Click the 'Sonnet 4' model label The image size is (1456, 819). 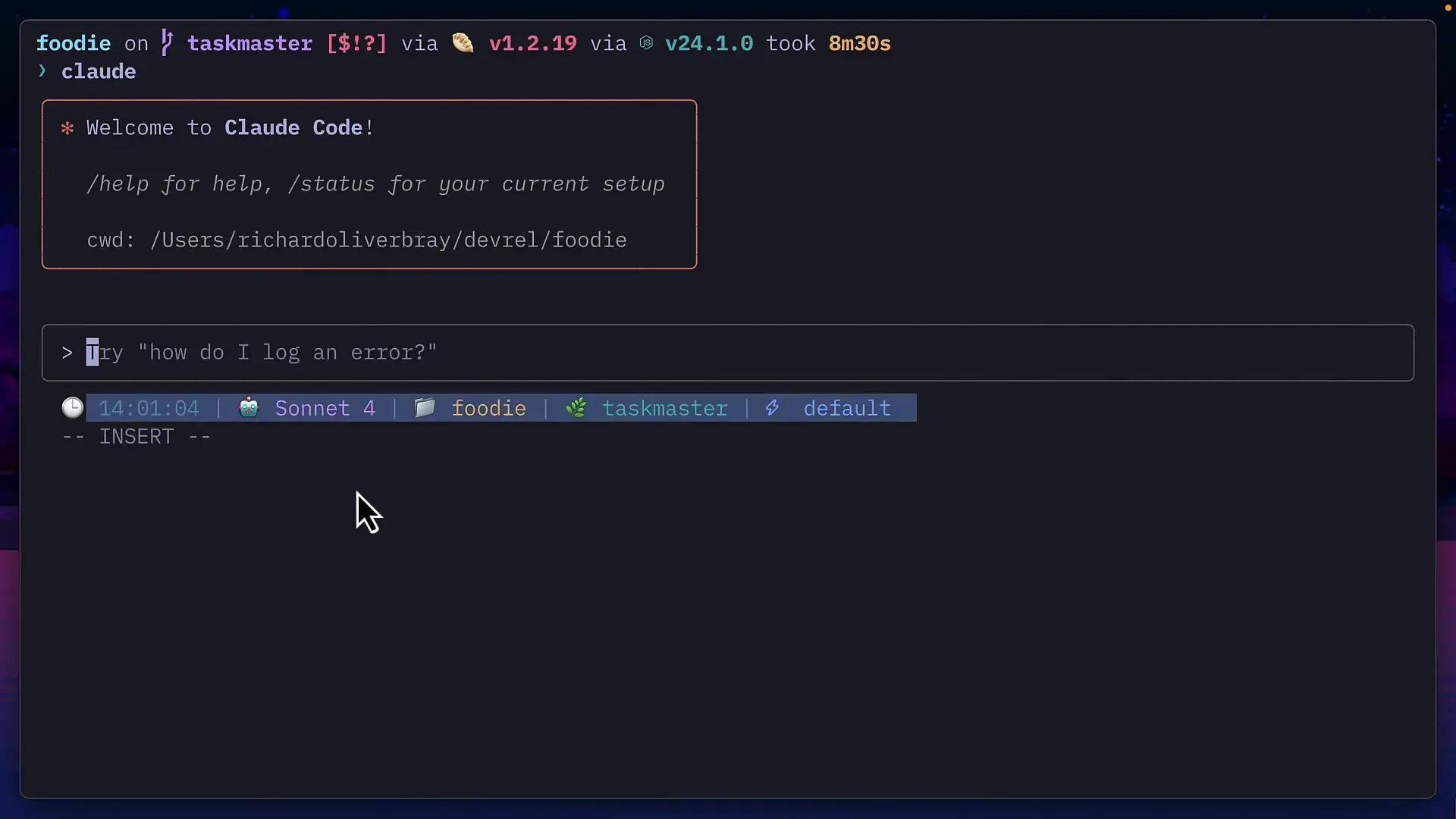tap(325, 408)
